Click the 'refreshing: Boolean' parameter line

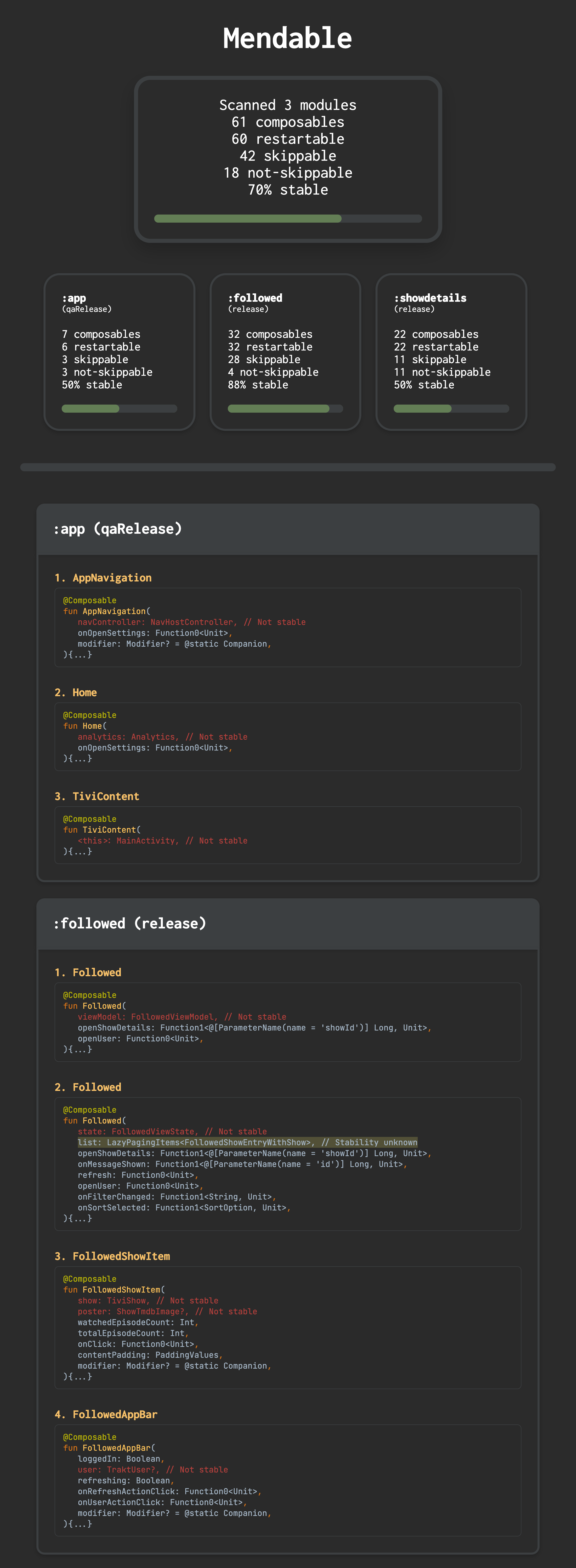click(126, 1481)
